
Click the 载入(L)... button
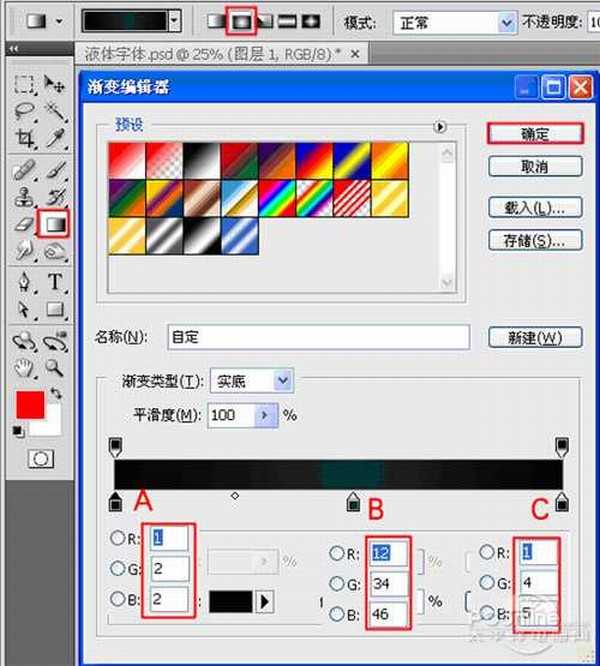535,208
